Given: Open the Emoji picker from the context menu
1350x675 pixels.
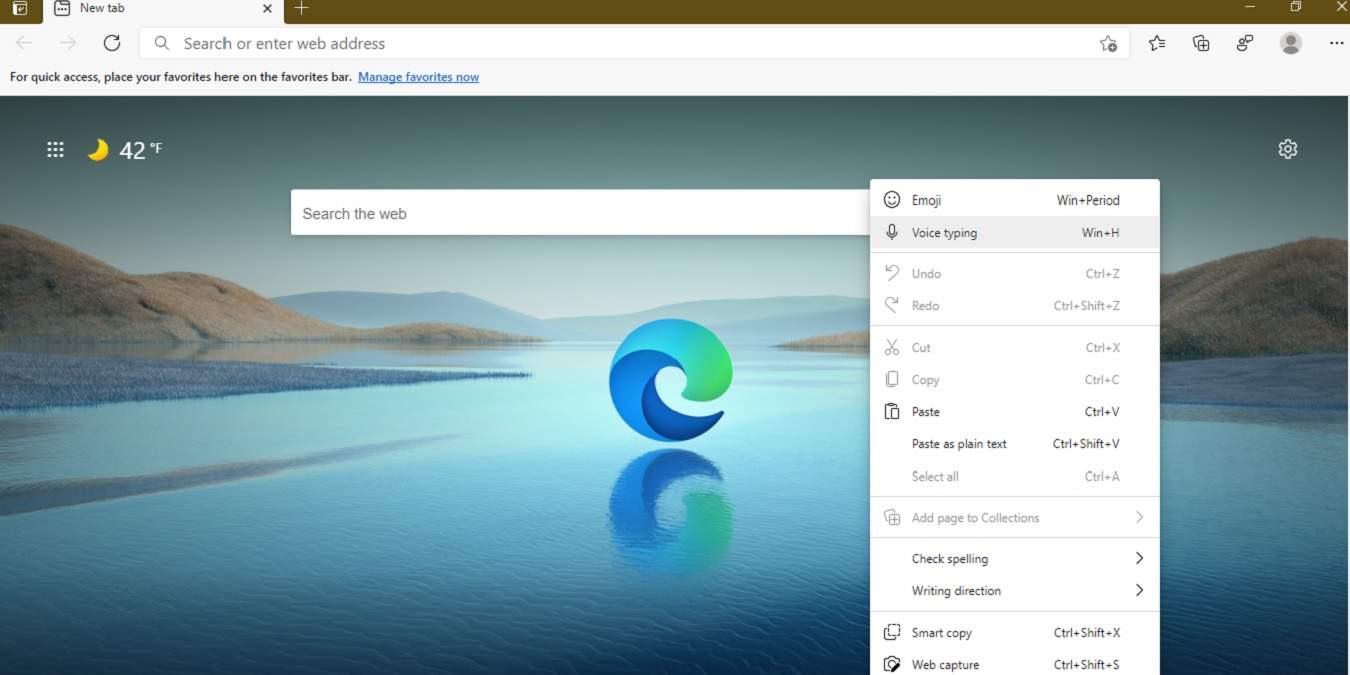Looking at the screenshot, I should pos(925,199).
